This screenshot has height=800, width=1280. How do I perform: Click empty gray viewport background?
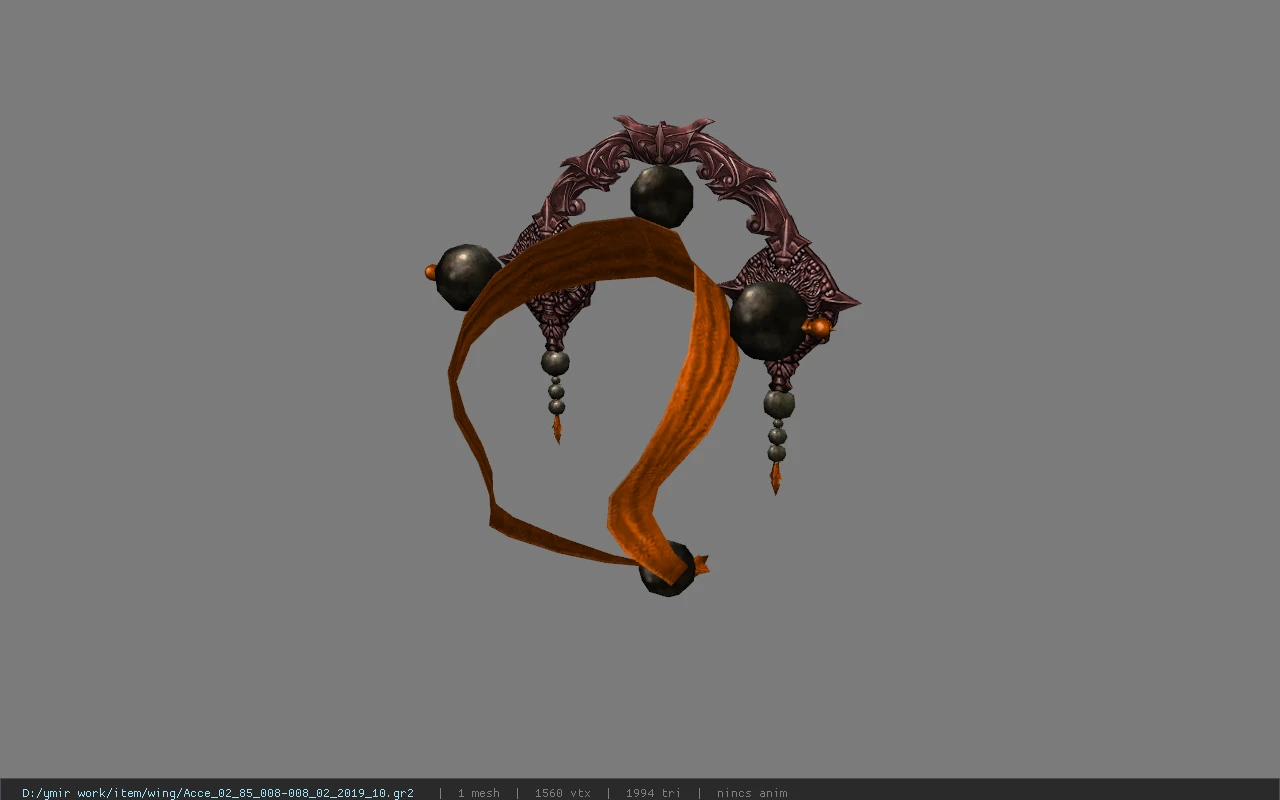click(x=200, y=400)
